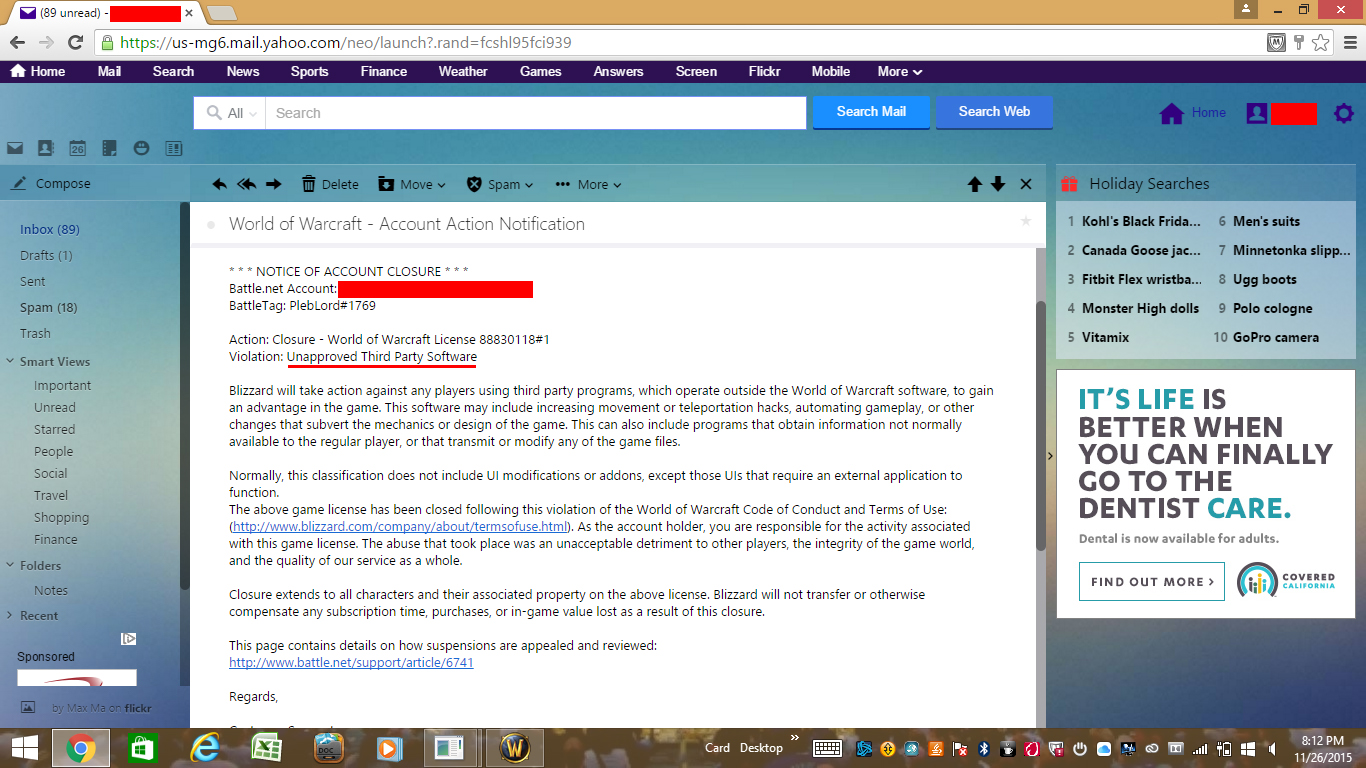
Task: Click the mail search input field
Action: pos(535,113)
